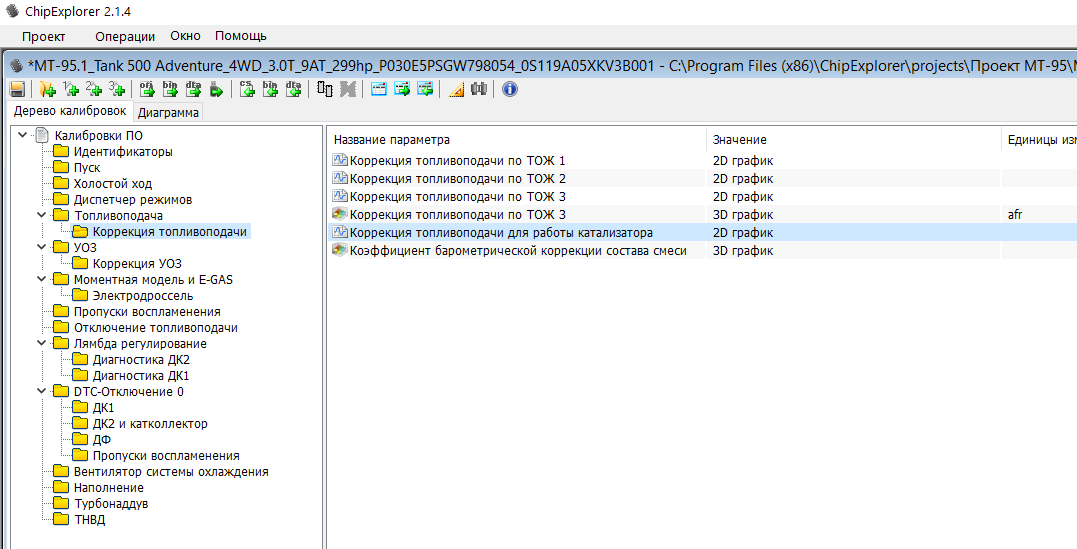Image resolution: width=1077 pixels, height=549 pixels.
Task: Click the triangle ruler toolbar icon
Action: pyautogui.click(x=456, y=89)
